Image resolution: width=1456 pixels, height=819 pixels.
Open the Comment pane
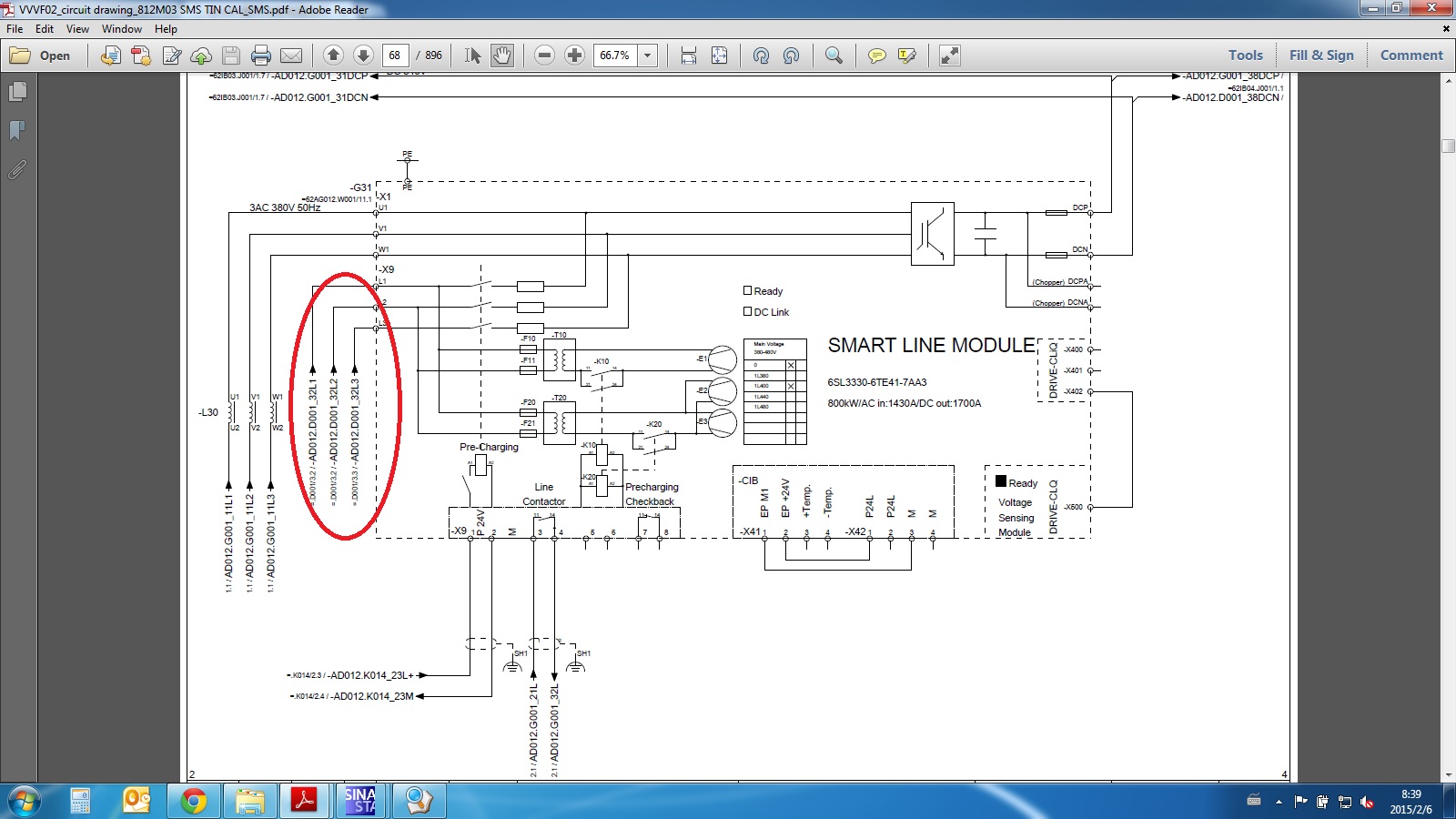pyautogui.click(x=1411, y=56)
